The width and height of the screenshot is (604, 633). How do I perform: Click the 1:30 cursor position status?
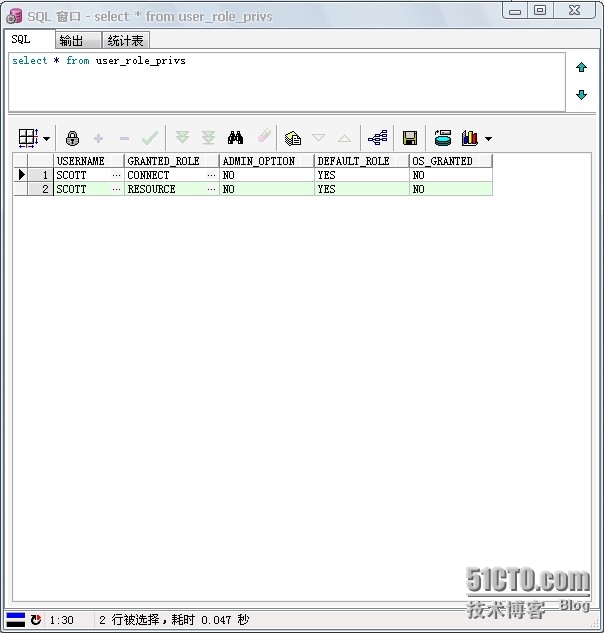coord(62,620)
